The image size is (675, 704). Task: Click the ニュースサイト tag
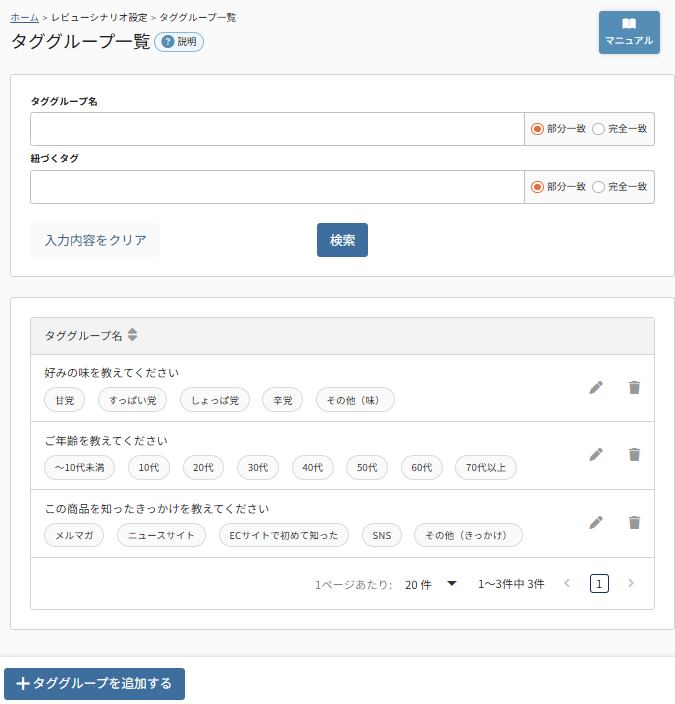click(161, 535)
